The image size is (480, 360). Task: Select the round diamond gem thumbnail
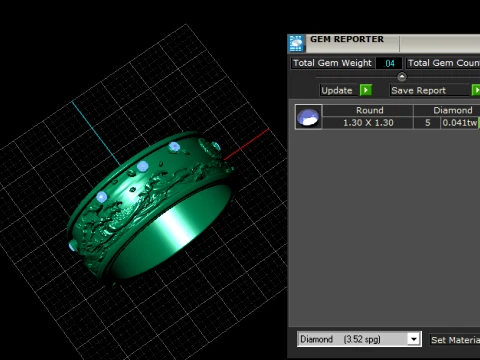tap(308, 117)
